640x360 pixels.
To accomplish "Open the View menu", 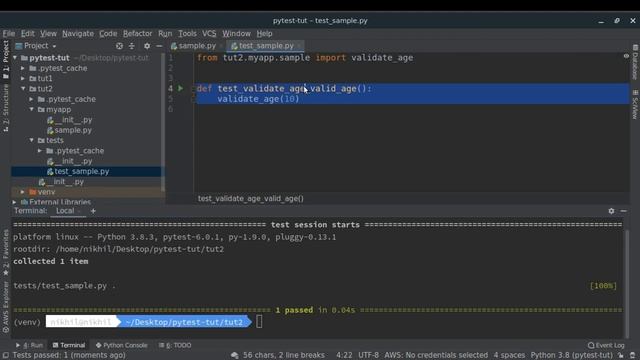I will point(48,33).
